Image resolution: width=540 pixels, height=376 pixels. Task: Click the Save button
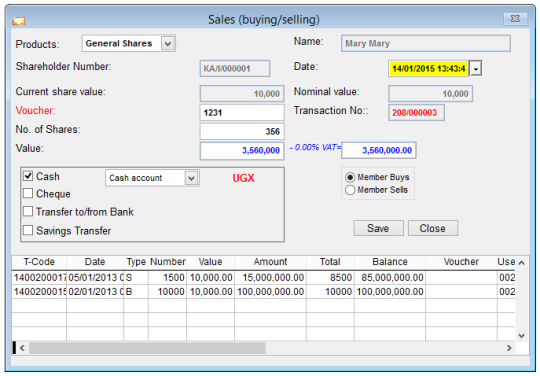click(378, 228)
